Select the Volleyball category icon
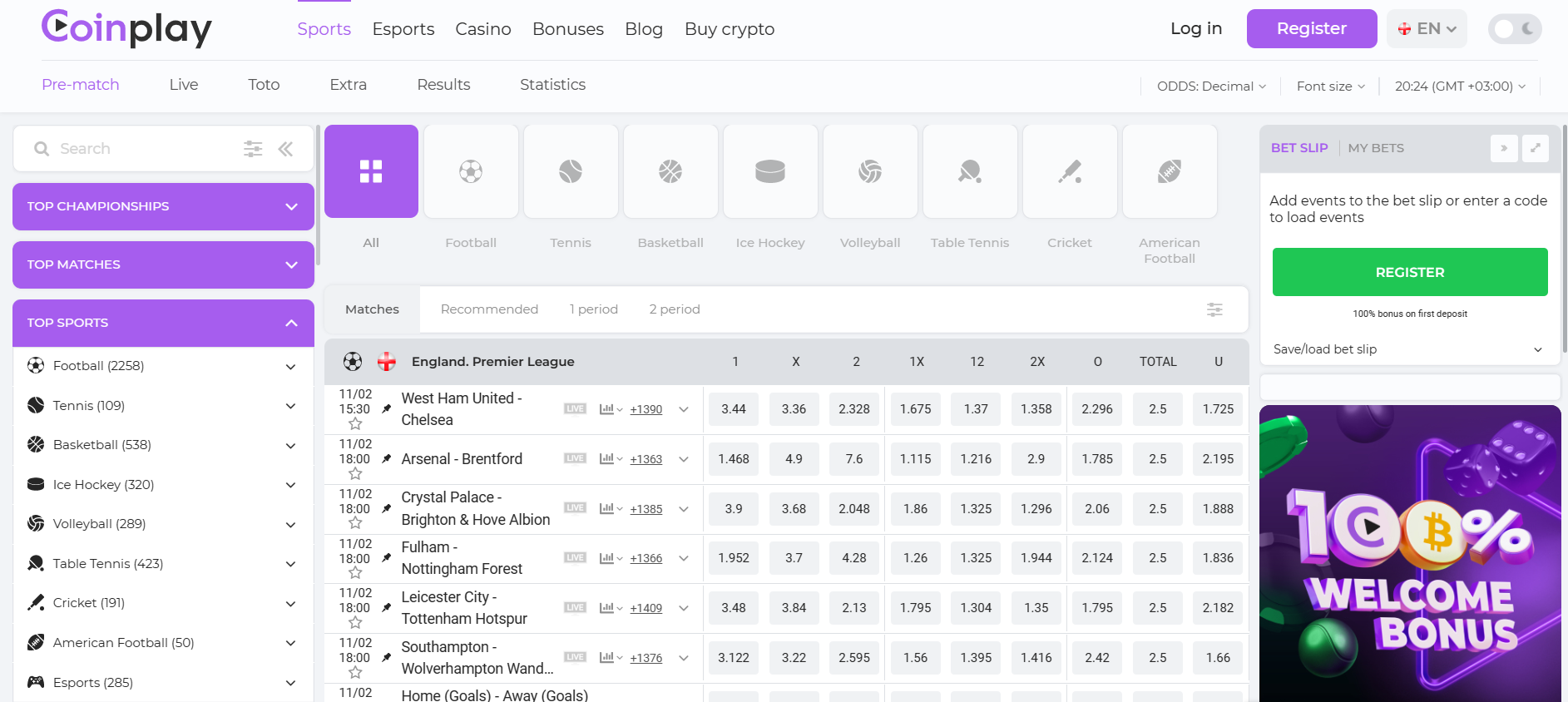 870,171
